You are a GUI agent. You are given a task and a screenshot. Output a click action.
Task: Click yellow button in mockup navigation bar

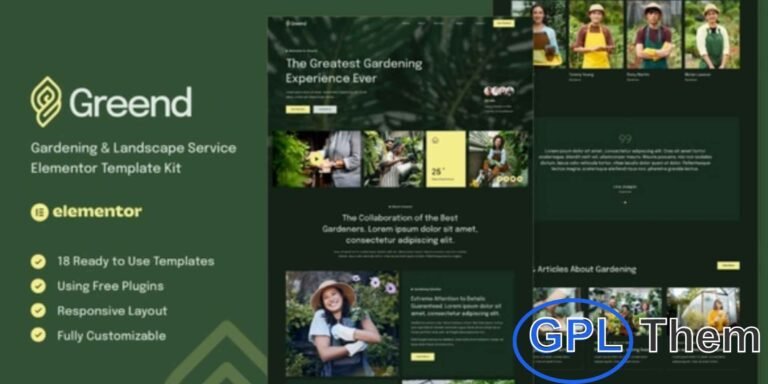504,23
